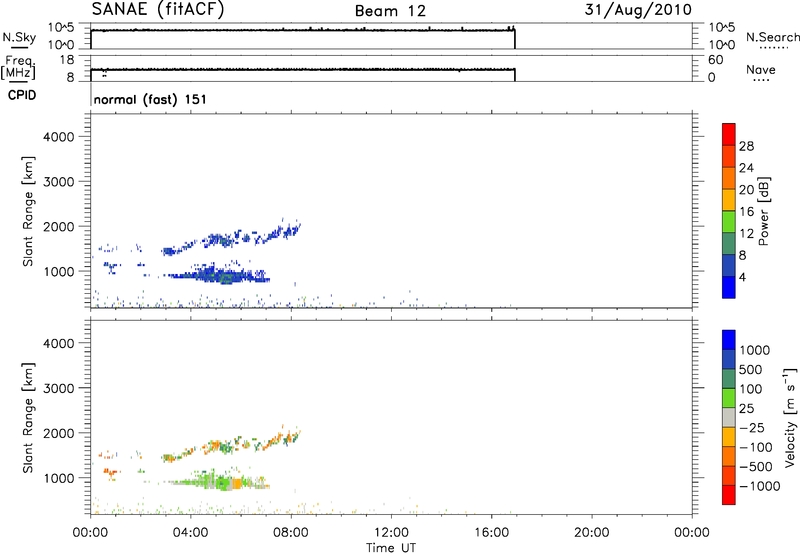Image resolution: width=800 pixels, height=554 pixels.
Task: Click the Beam 12 label
Action: click(x=390, y=11)
